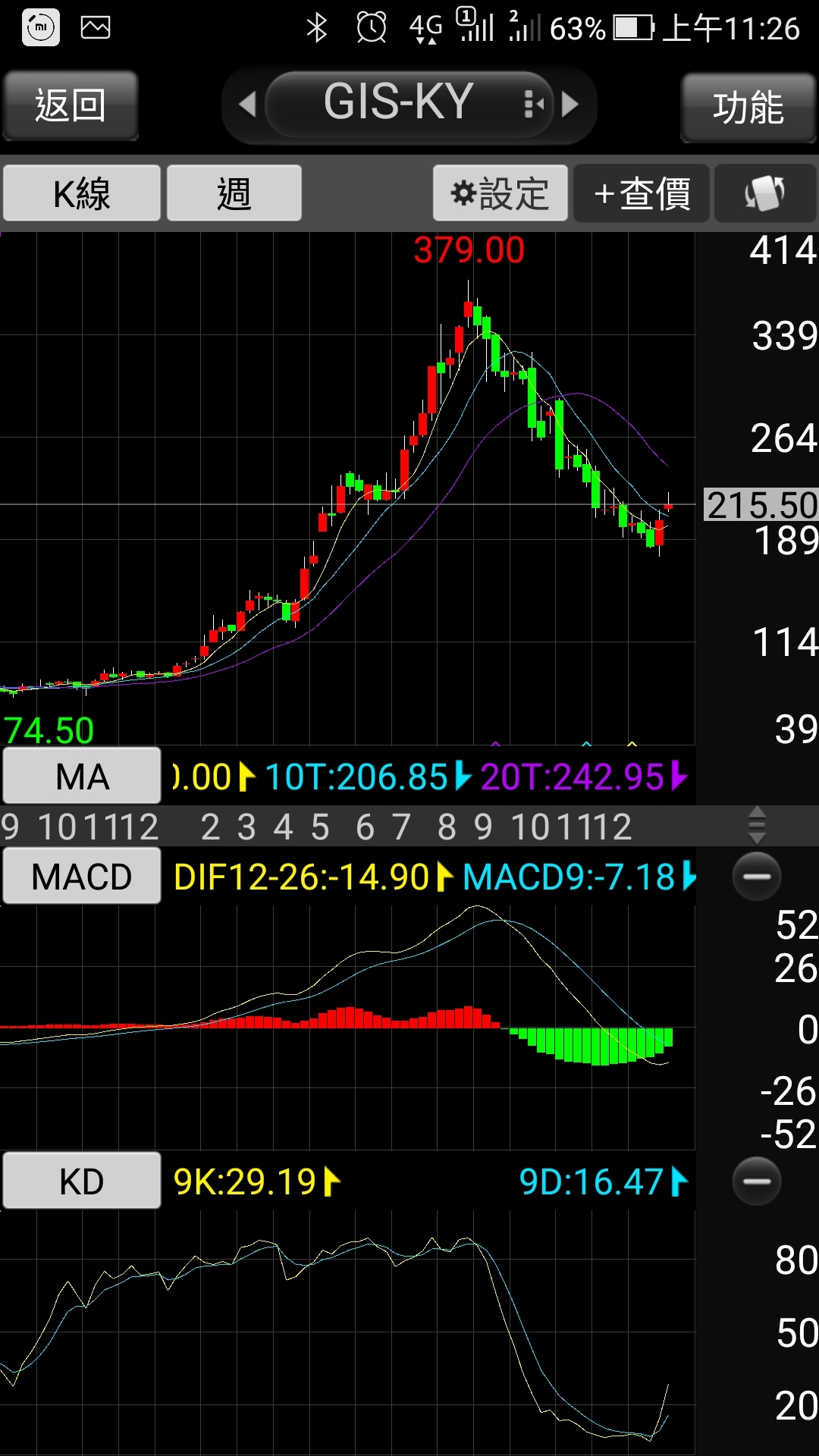Tap the 9K:29.19 value
This screenshot has height=1456, width=819.
[244, 1181]
